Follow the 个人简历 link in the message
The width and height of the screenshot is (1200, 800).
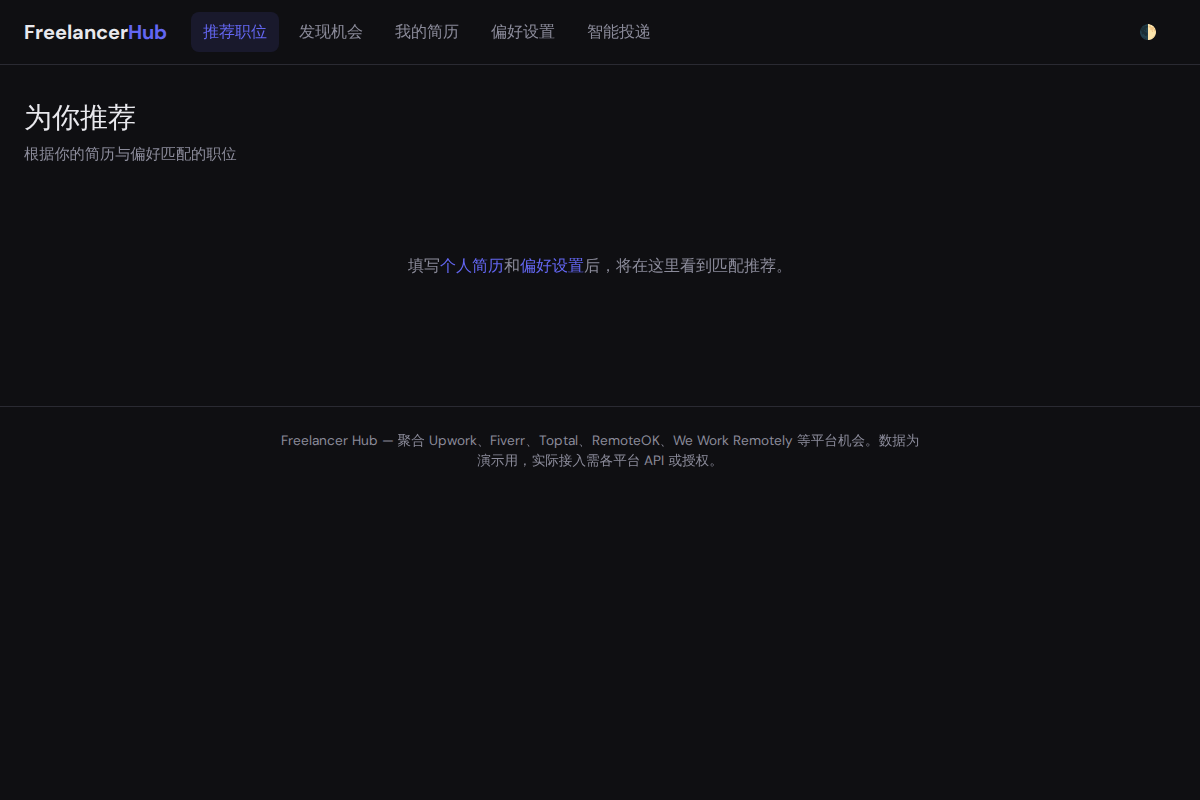tap(472, 266)
